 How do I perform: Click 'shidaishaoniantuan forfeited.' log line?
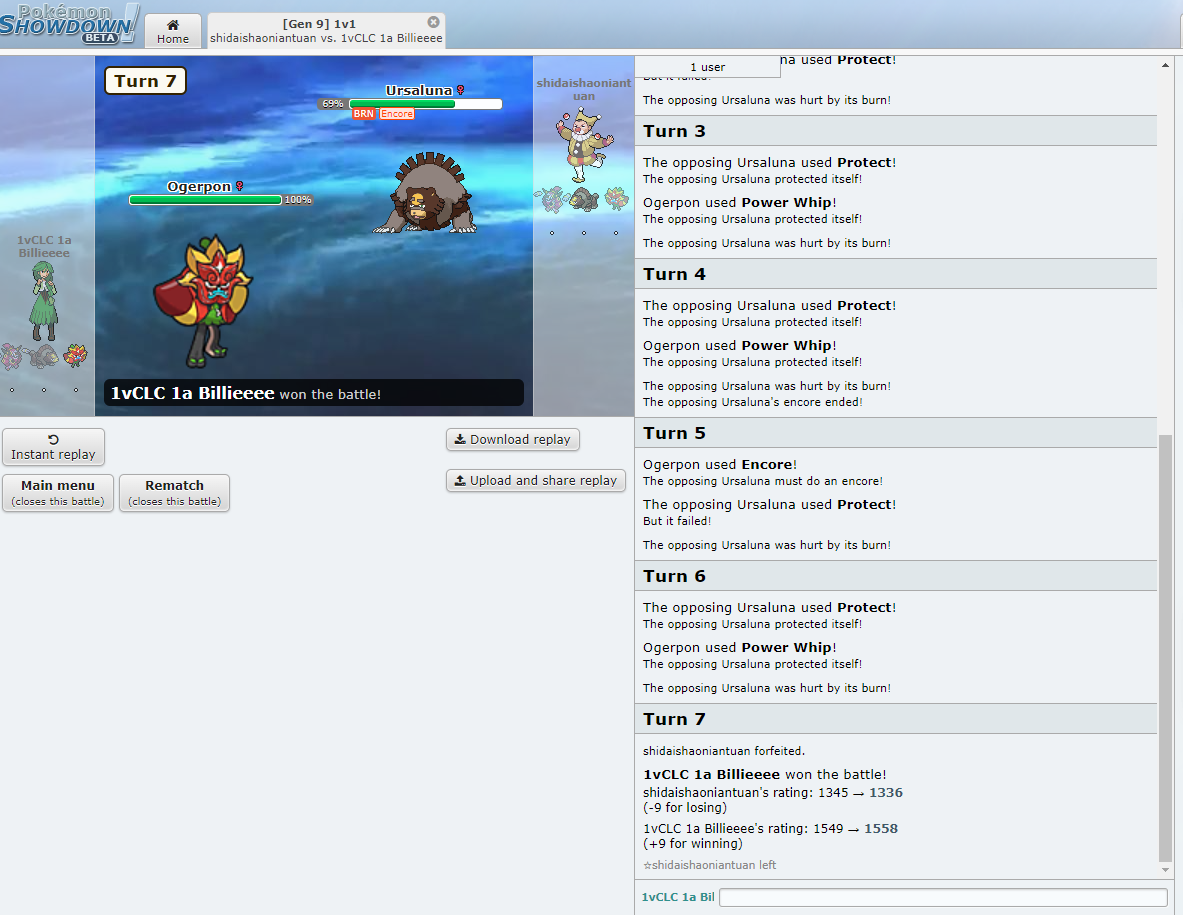[724, 751]
